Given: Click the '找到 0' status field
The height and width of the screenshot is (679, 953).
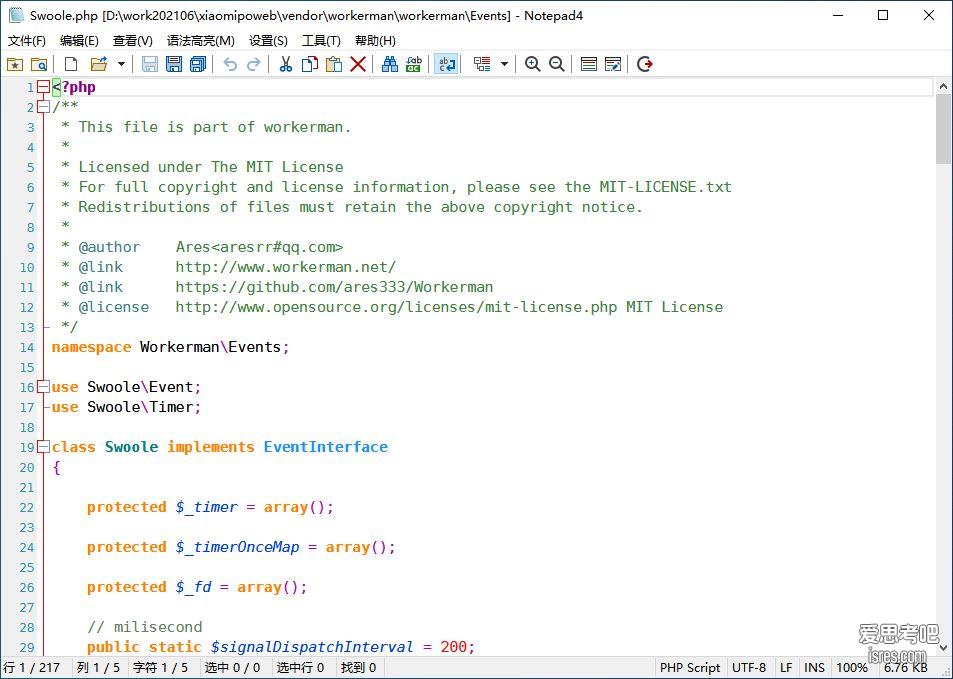Looking at the screenshot, I should (359, 667).
